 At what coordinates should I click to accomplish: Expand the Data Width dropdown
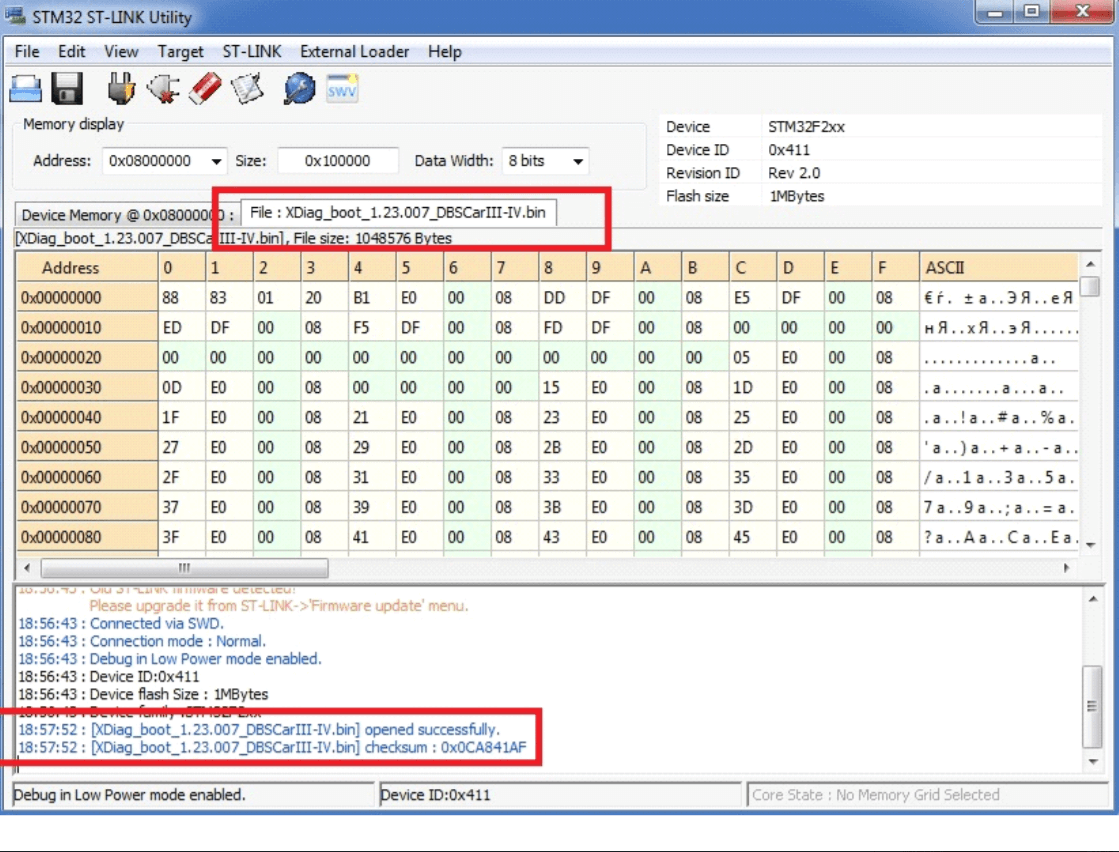tap(577, 161)
